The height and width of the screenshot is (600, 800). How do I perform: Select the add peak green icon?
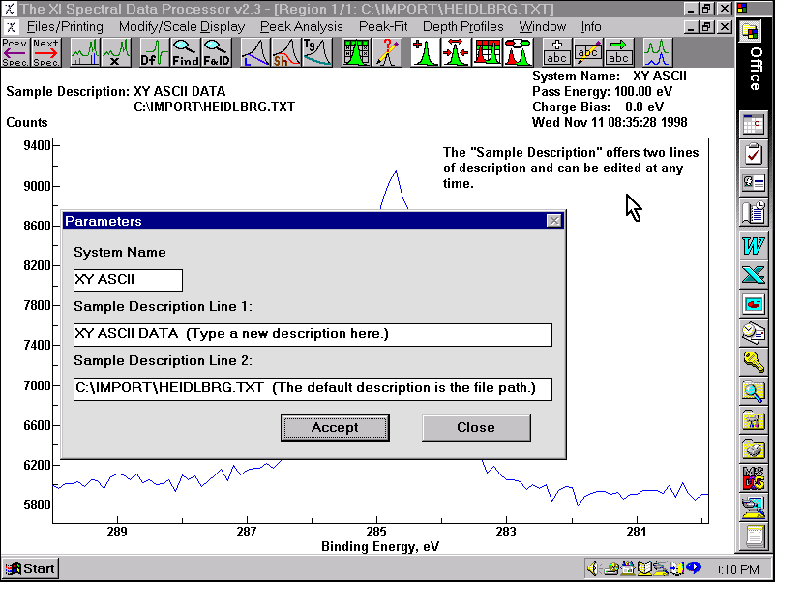click(426, 51)
